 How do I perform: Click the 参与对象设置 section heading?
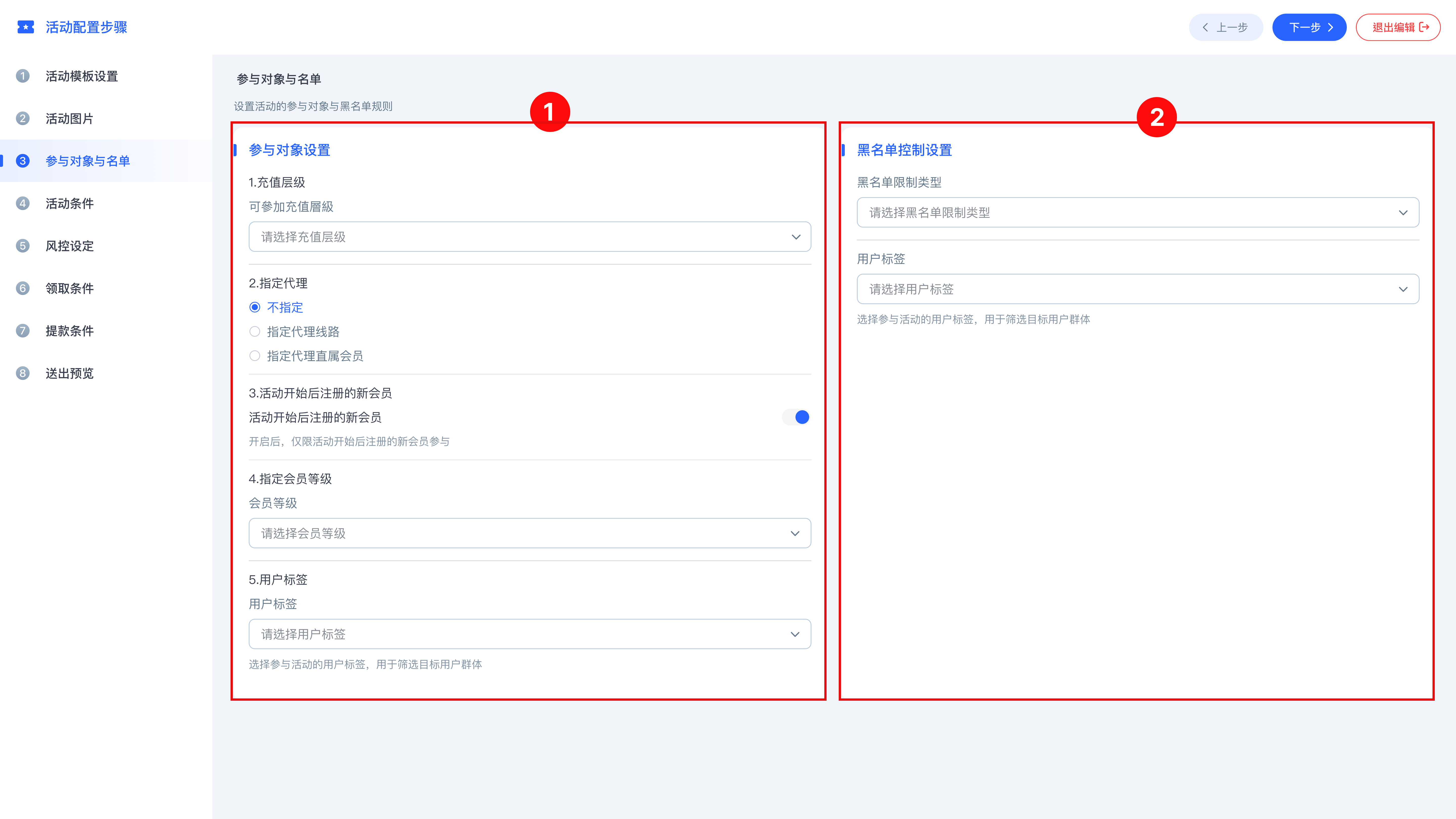click(289, 150)
